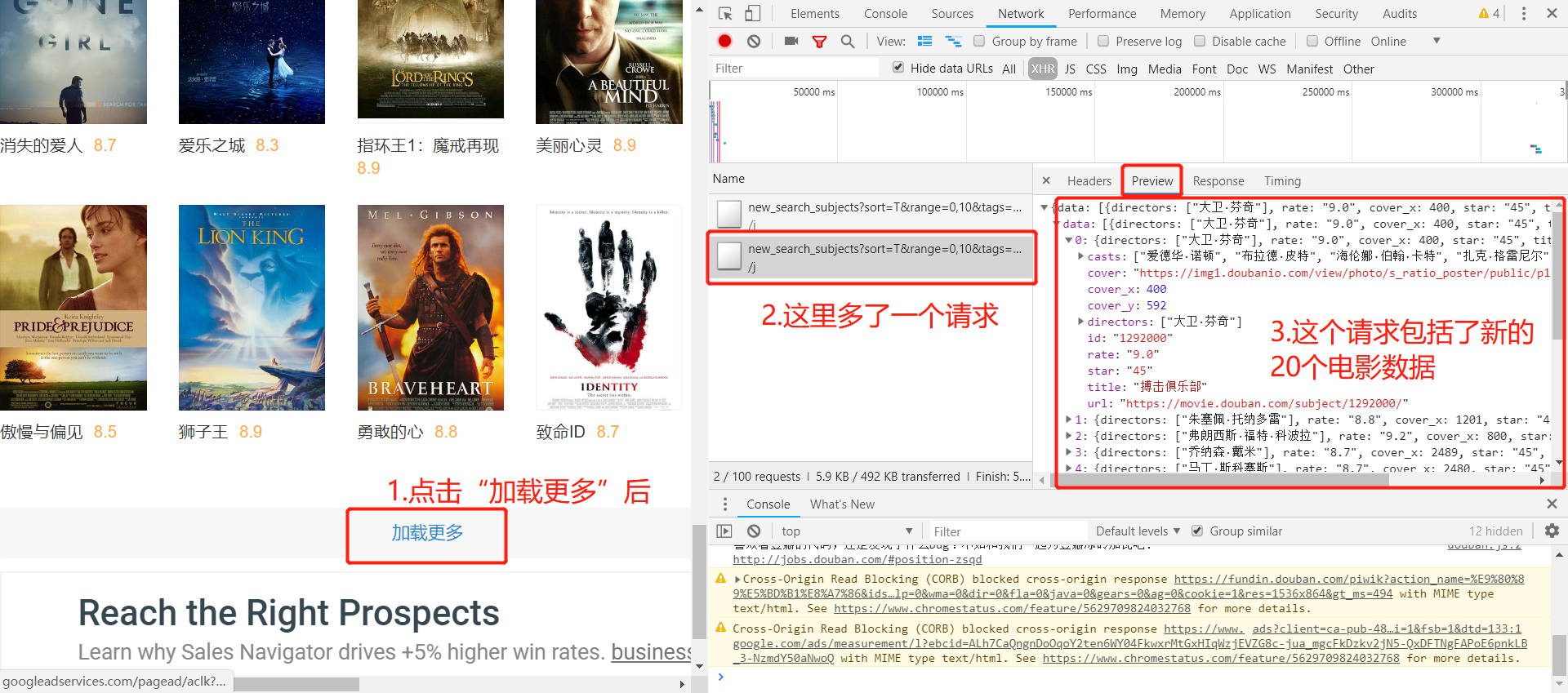Expand item 2 in JSON preview

click(1068, 436)
